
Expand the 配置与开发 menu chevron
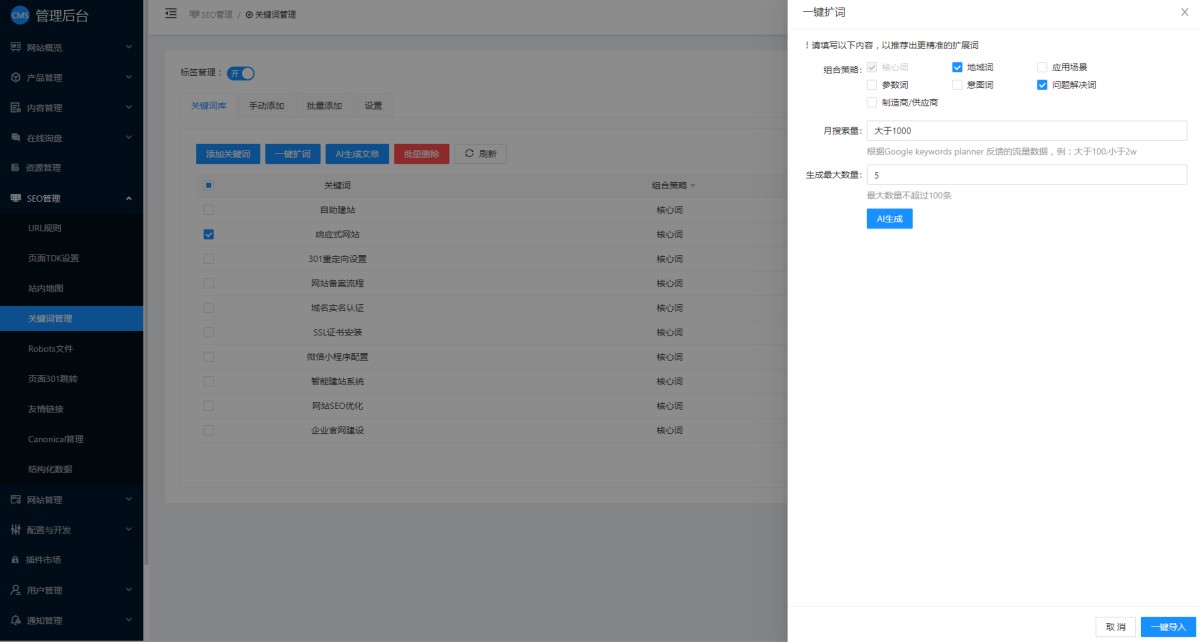click(129, 529)
